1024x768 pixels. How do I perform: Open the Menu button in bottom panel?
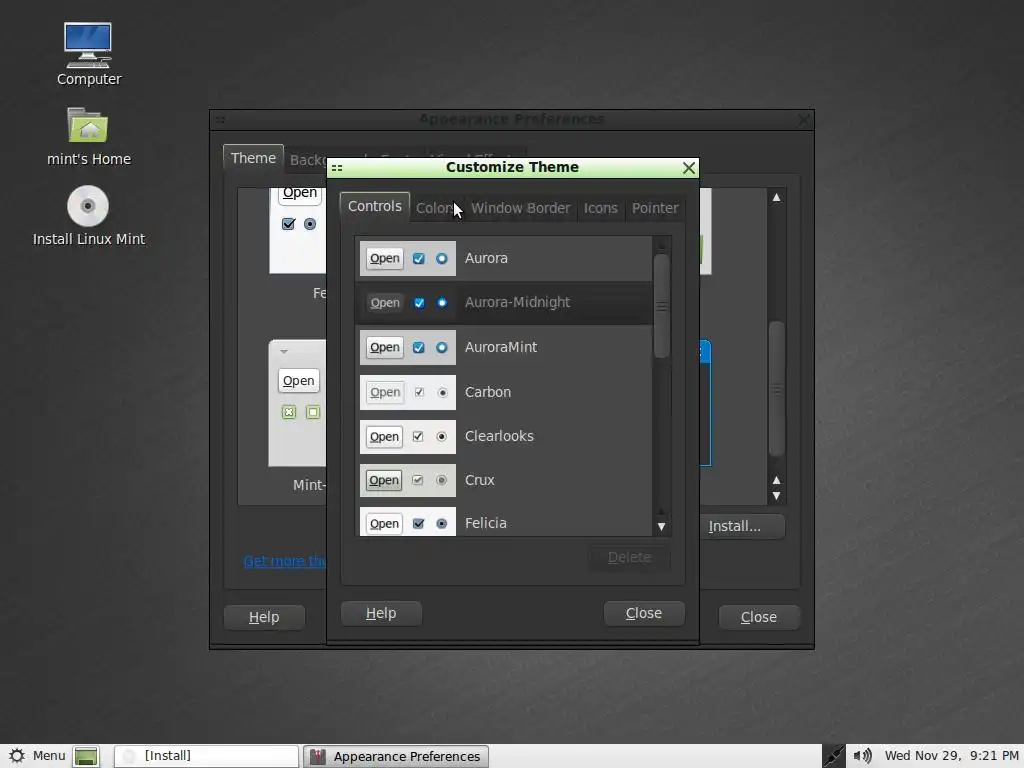pyautogui.click(x=38, y=756)
